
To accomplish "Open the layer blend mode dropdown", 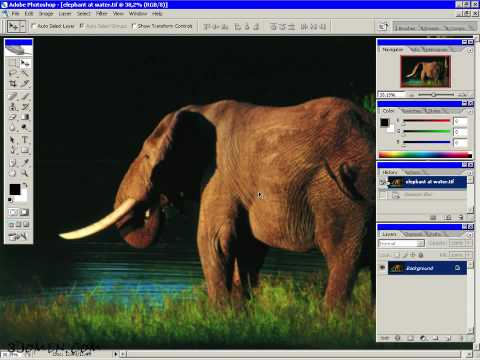I will click(x=402, y=244).
